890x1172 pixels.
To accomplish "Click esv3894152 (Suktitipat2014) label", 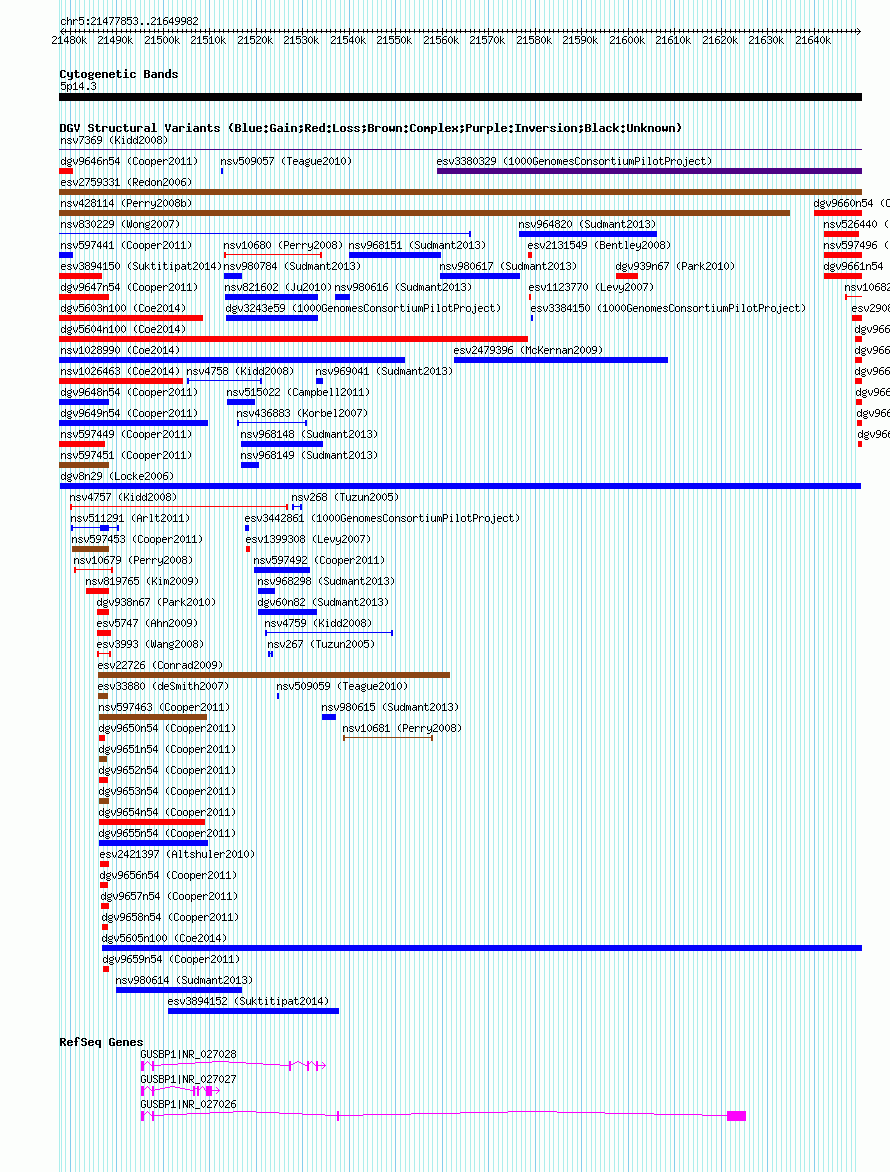I will click(248, 1001).
